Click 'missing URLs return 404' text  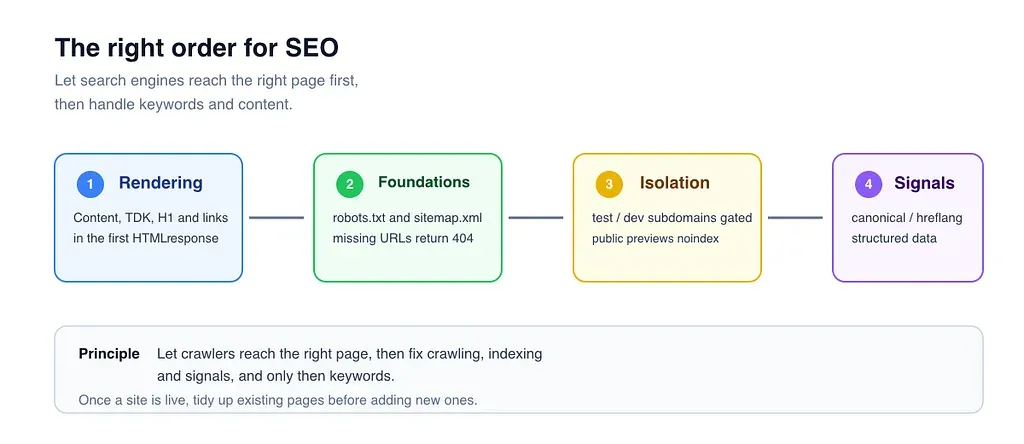coord(403,238)
